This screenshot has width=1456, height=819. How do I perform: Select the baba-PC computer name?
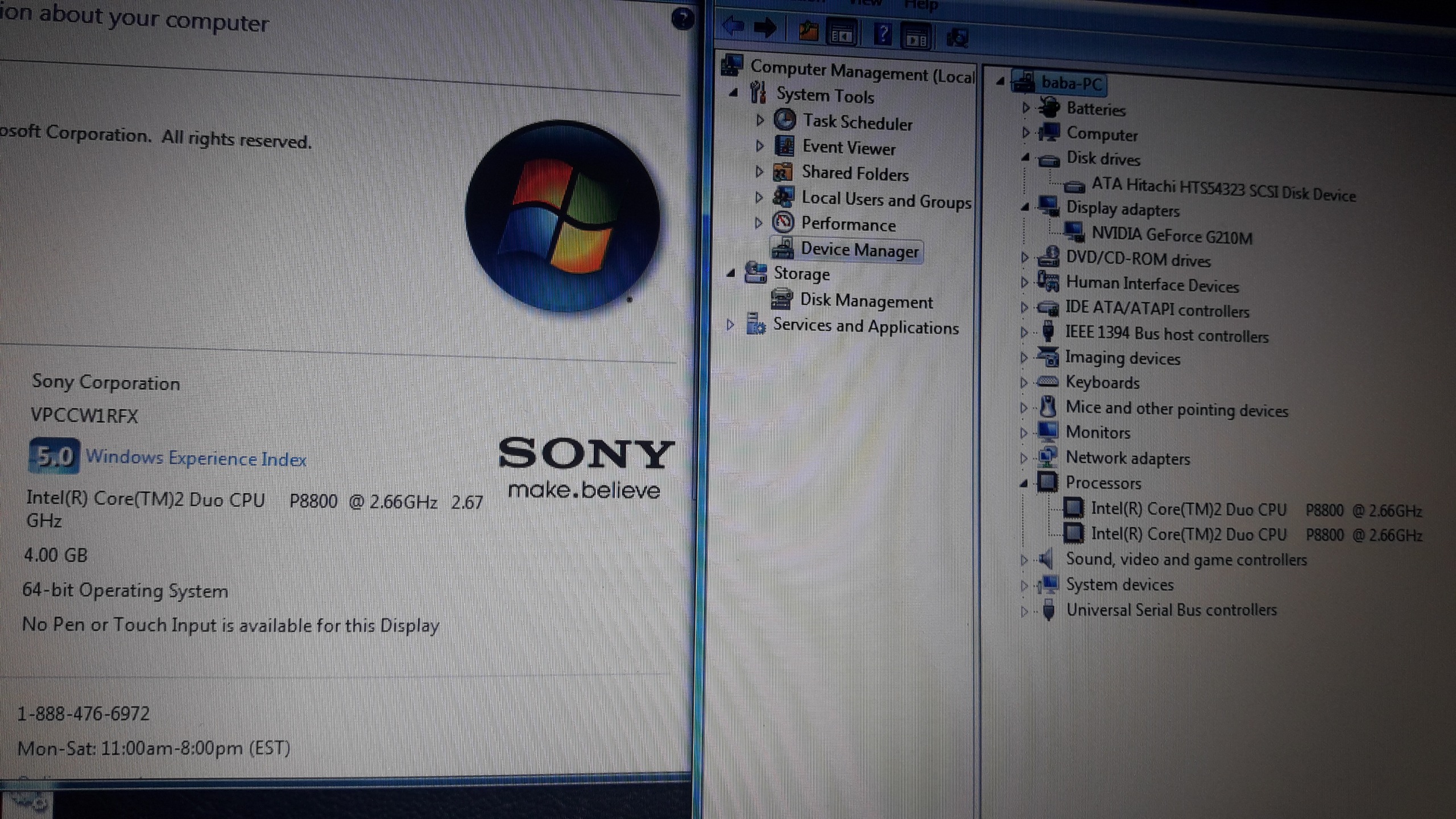point(1072,84)
